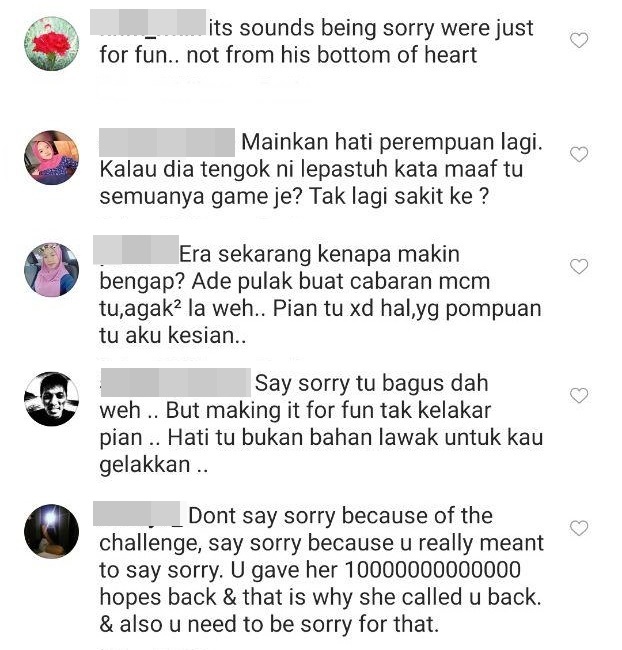Like the 'Mainkan hati perempuan lagi' comment
This screenshot has height=650, width=622.
pyautogui.click(x=579, y=154)
